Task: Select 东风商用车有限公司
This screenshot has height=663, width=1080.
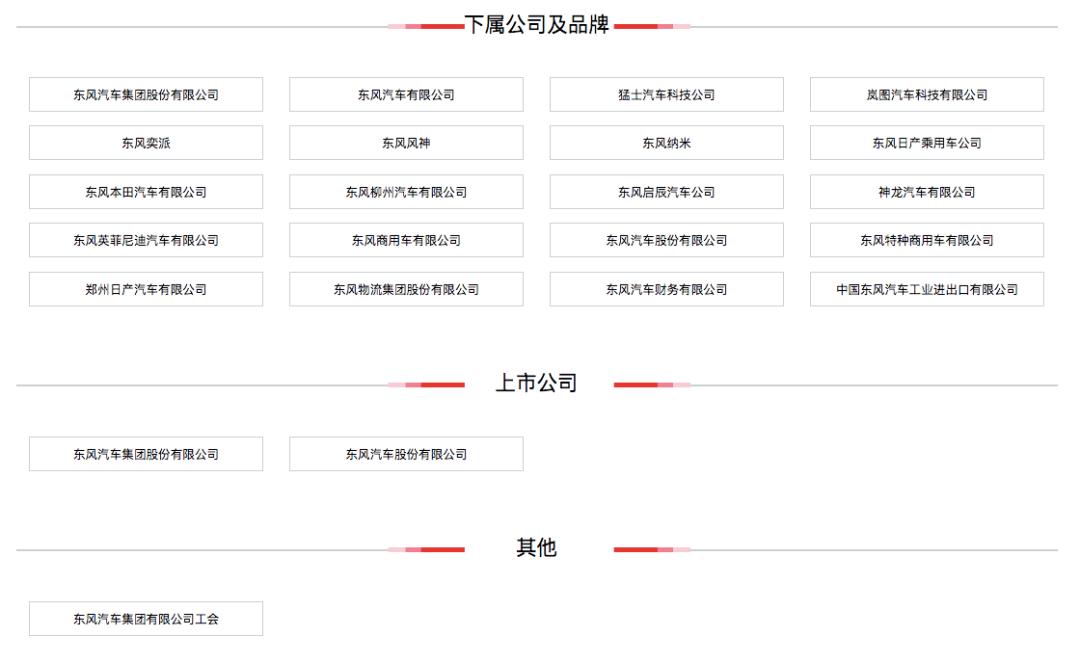Action: click(x=406, y=240)
